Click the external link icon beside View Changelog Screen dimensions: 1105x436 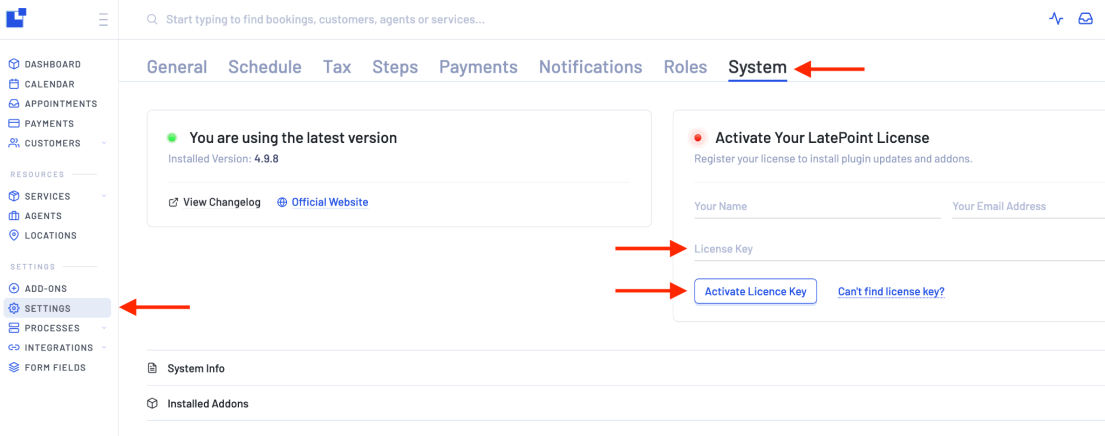pos(173,203)
